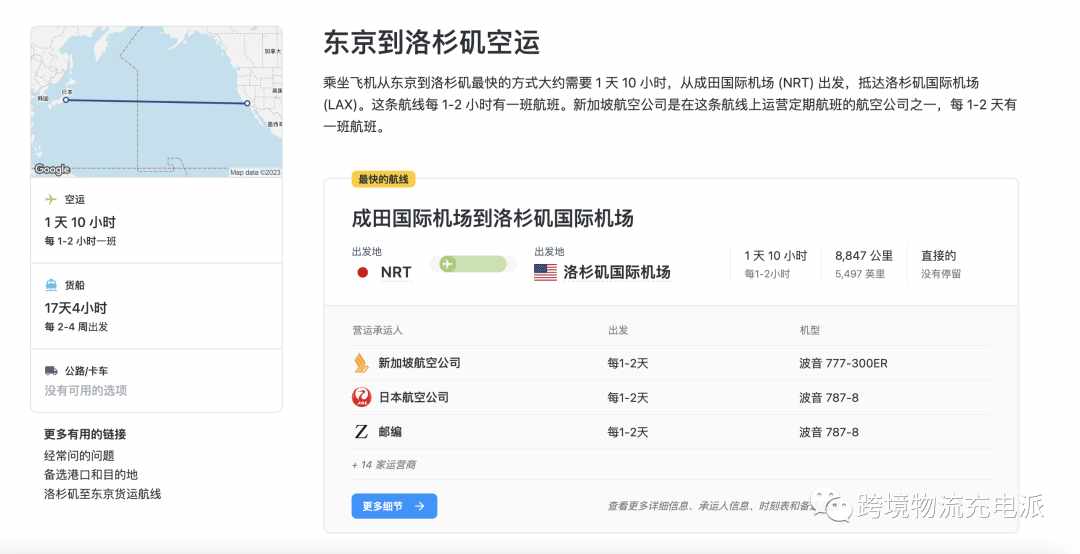Click 波音 787-8 in 日本航空公司 row
The width and height of the screenshot is (1080, 554).
click(829, 398)
